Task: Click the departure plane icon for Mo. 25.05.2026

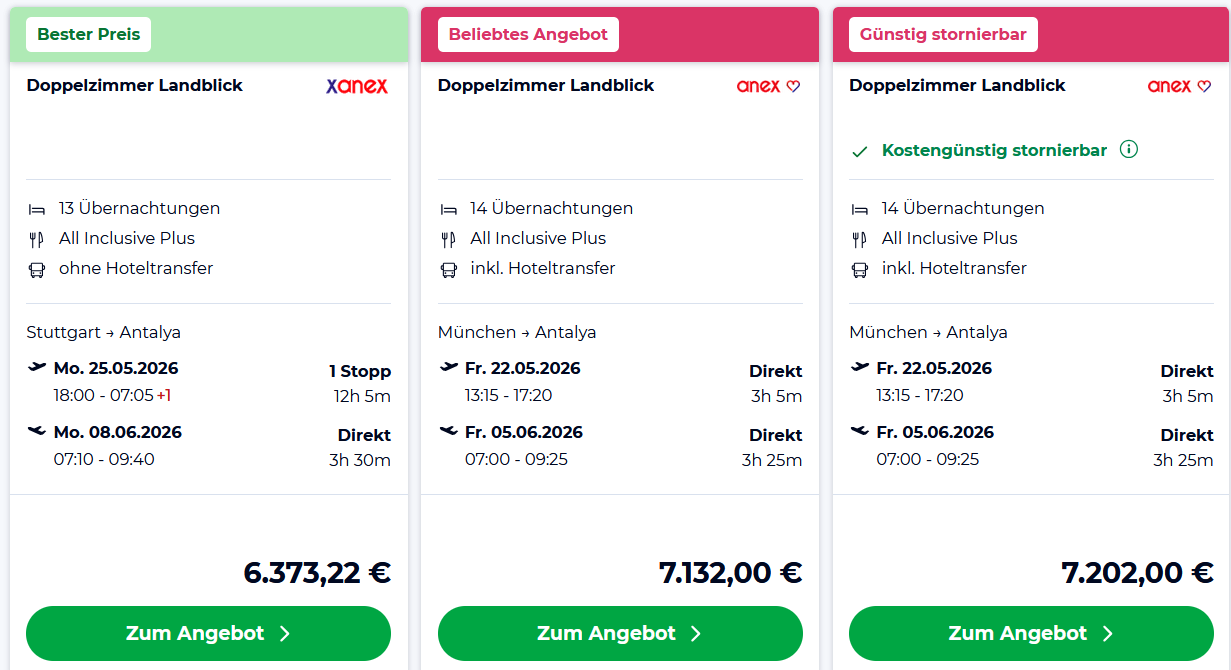Action: click(x=37, y=367)
